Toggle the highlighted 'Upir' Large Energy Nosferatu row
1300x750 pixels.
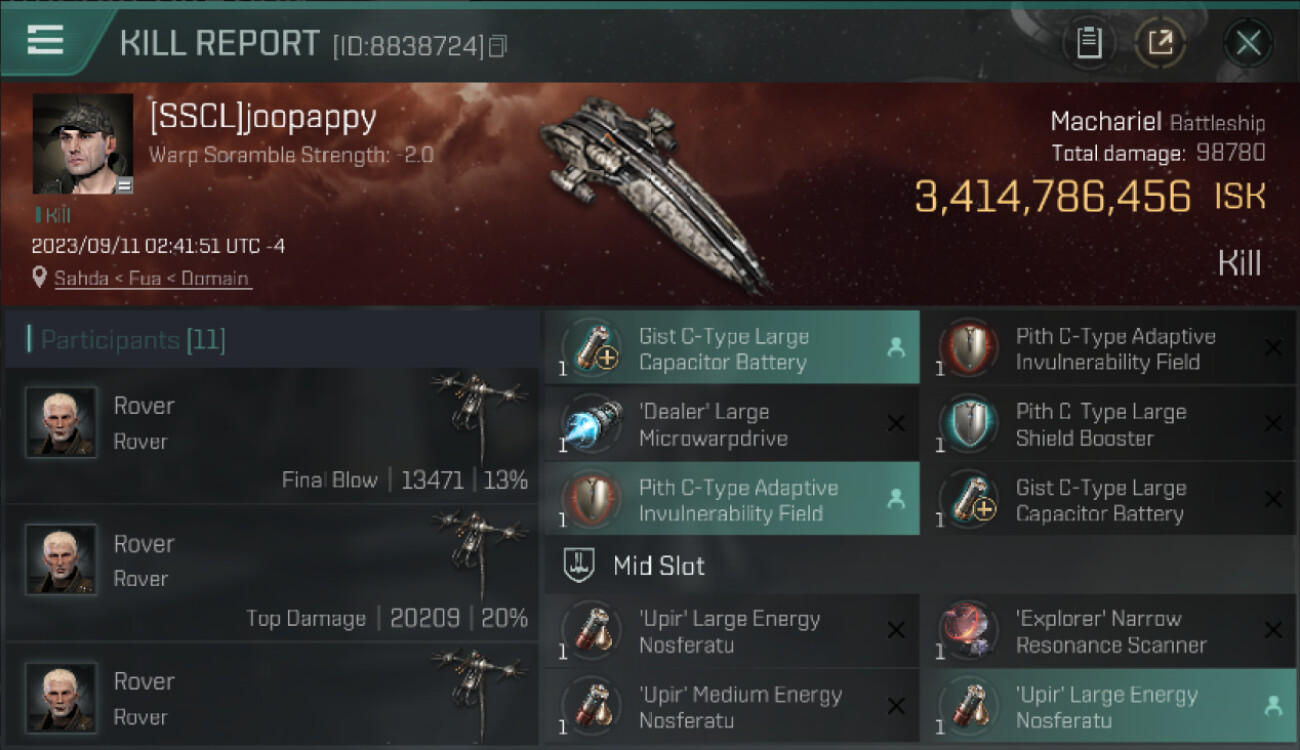pos(1108,707)
